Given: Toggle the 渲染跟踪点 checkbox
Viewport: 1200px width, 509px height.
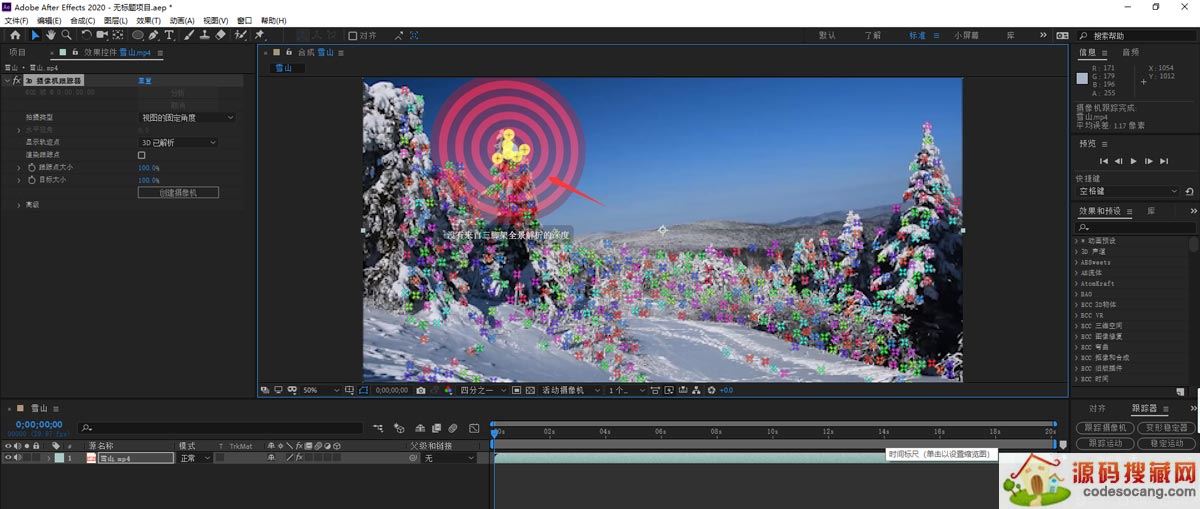Looking at the screenshot, I should [x=142, y=155].
